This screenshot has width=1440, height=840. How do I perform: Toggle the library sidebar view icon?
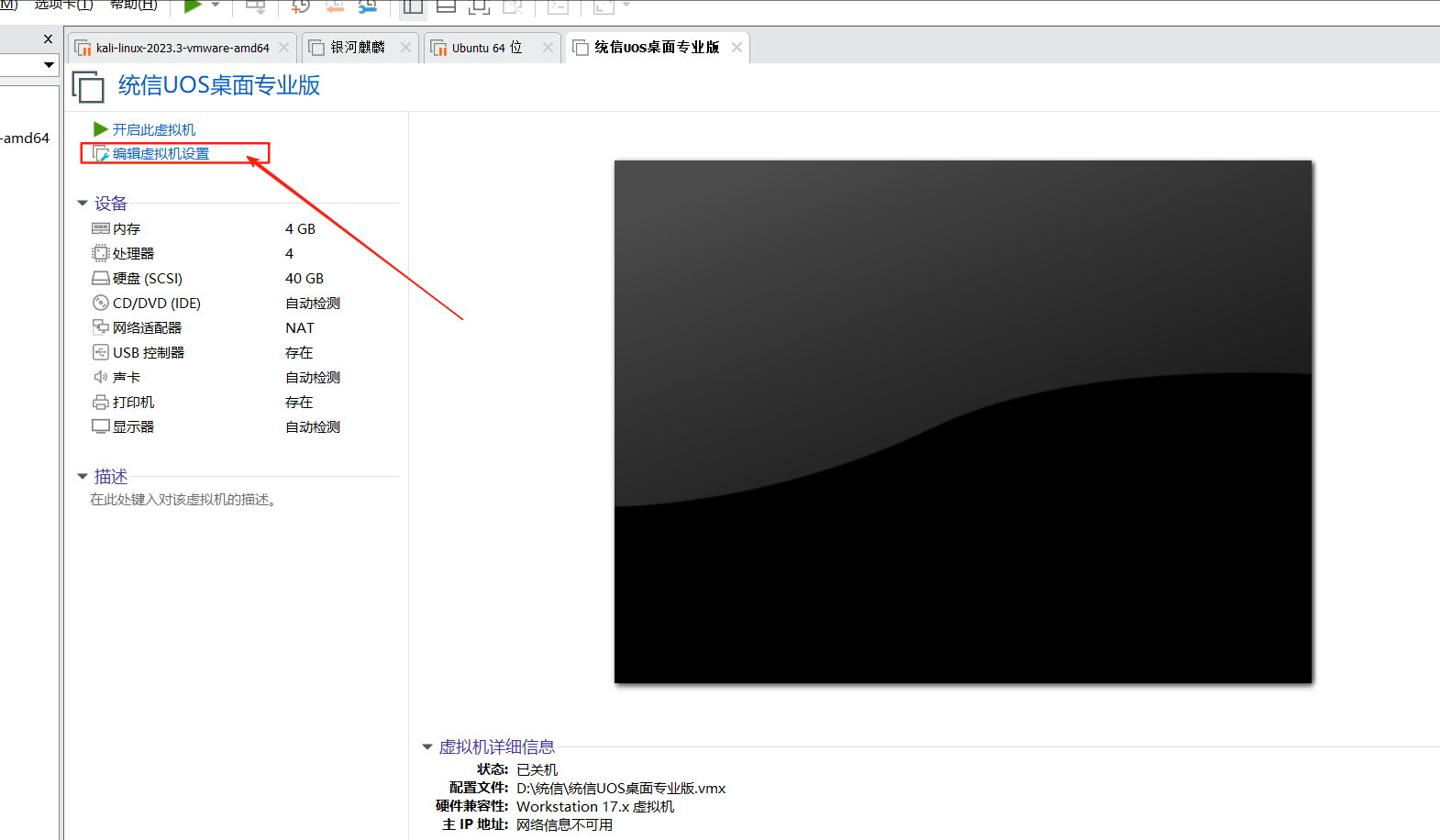tap(413, 6)
